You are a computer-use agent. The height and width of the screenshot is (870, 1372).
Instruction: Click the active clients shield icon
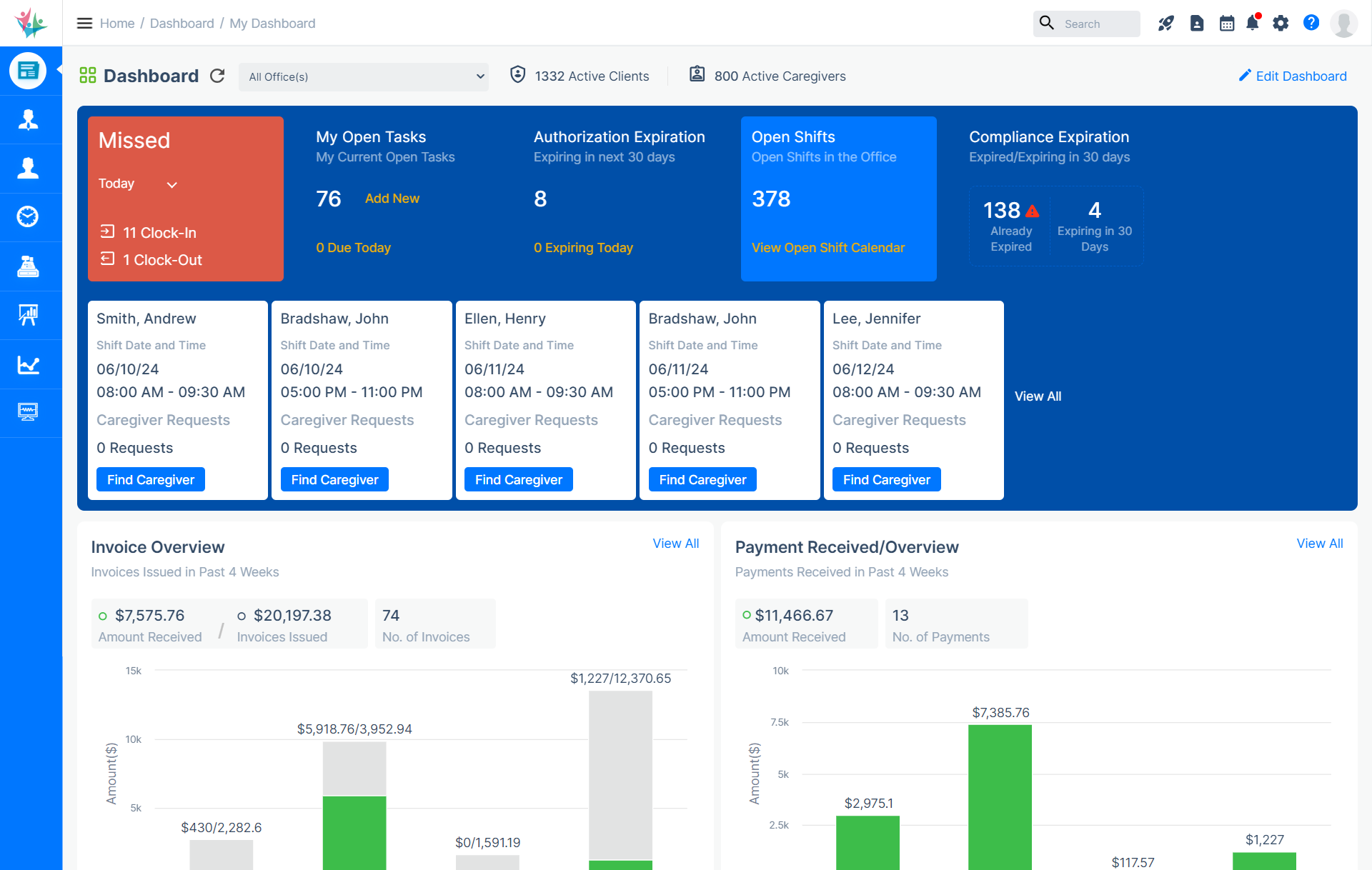518,74
